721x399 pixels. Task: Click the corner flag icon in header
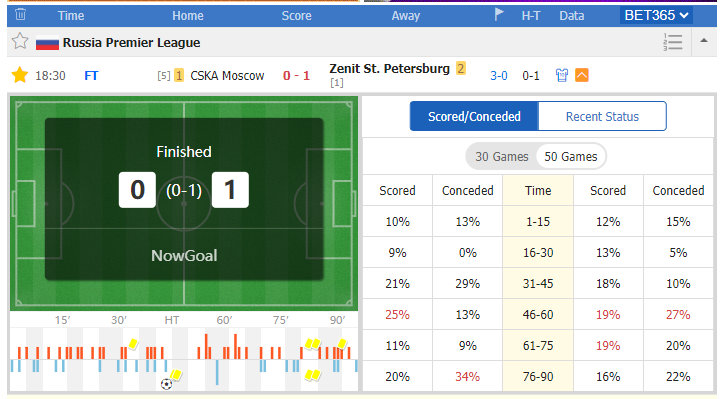tap(499, 15)
